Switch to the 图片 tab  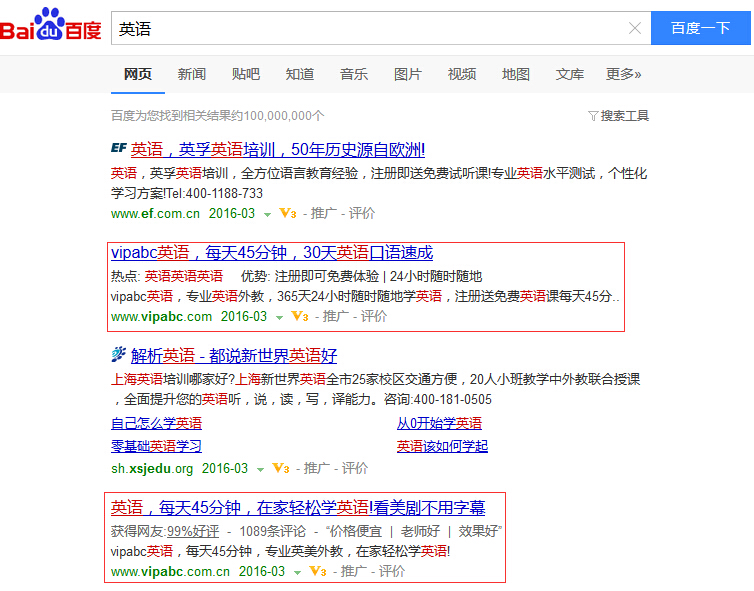(408, 74)
